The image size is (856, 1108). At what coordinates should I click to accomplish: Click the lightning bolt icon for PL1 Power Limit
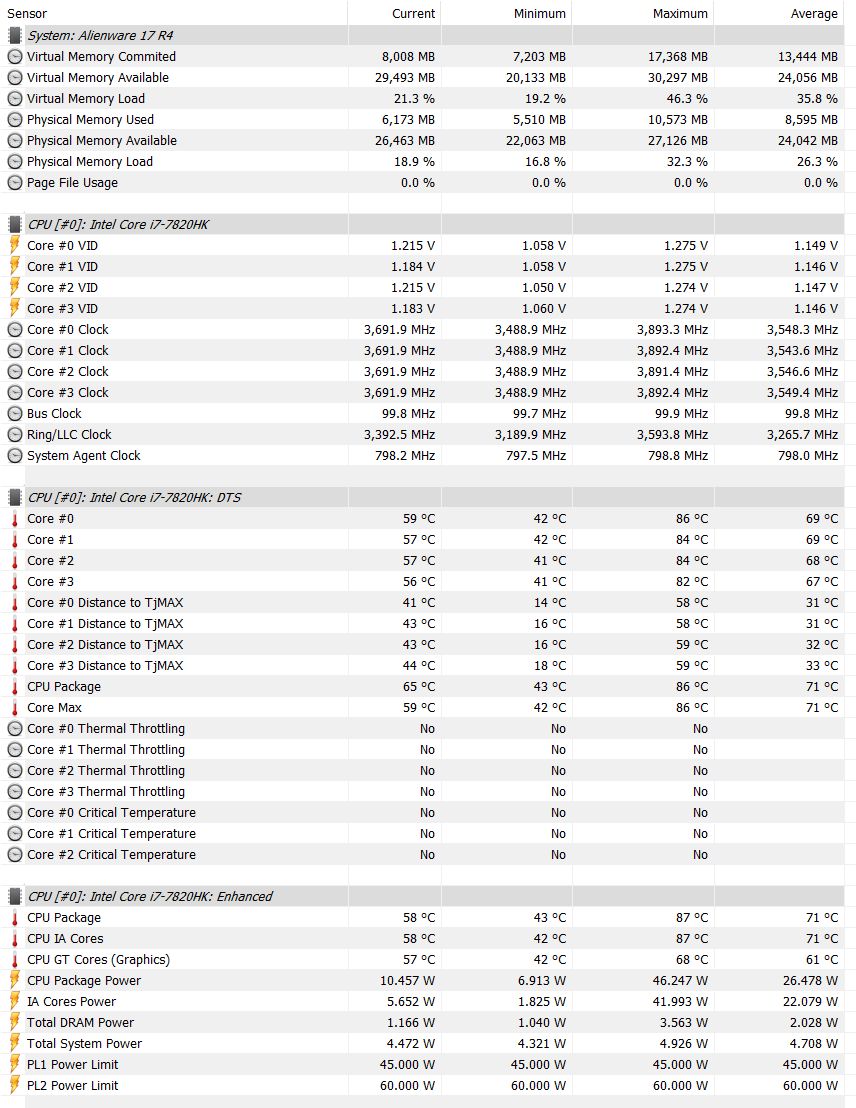(x=14, y=1065)
